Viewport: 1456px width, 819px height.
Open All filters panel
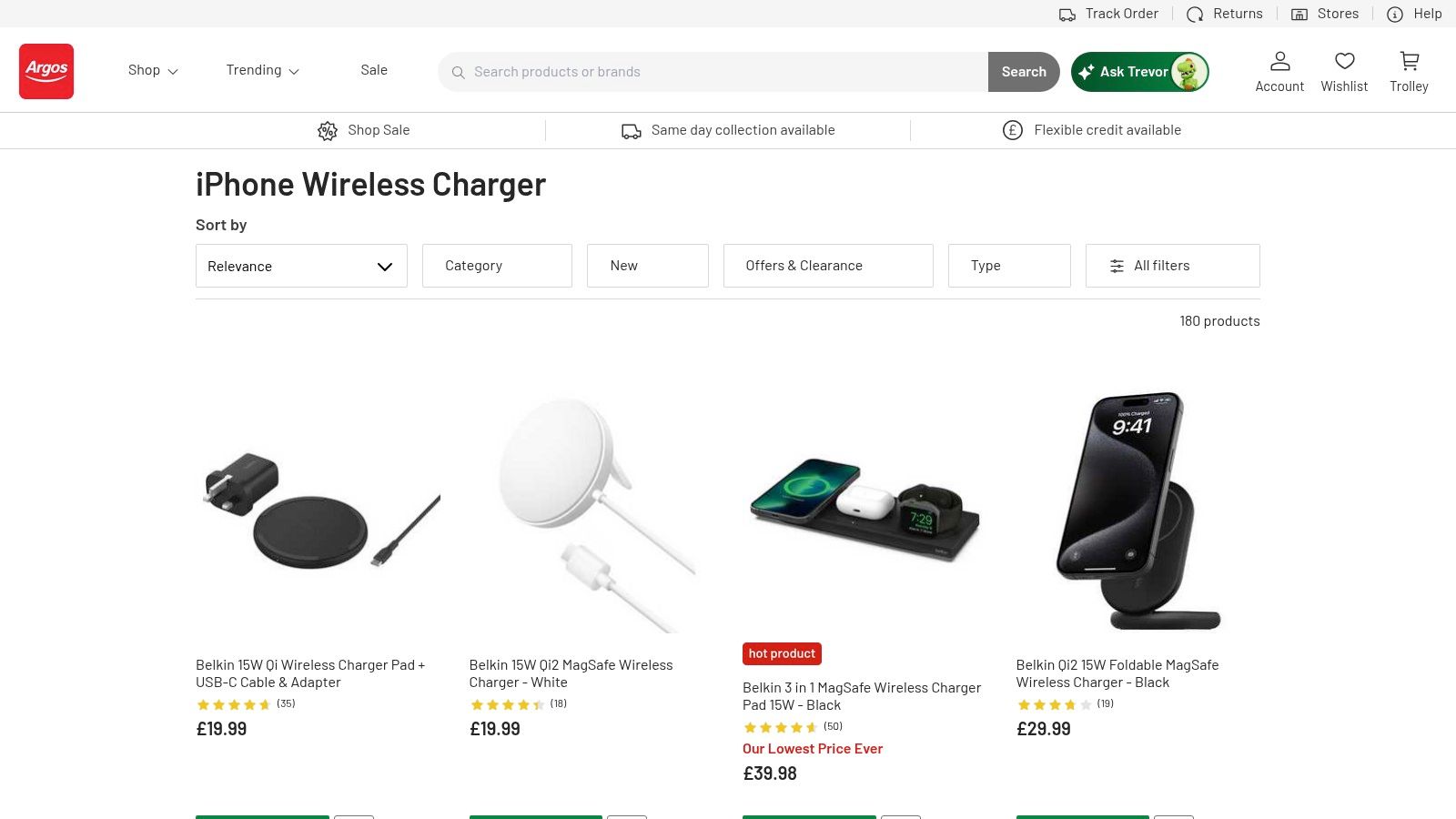coord(1172,266)
